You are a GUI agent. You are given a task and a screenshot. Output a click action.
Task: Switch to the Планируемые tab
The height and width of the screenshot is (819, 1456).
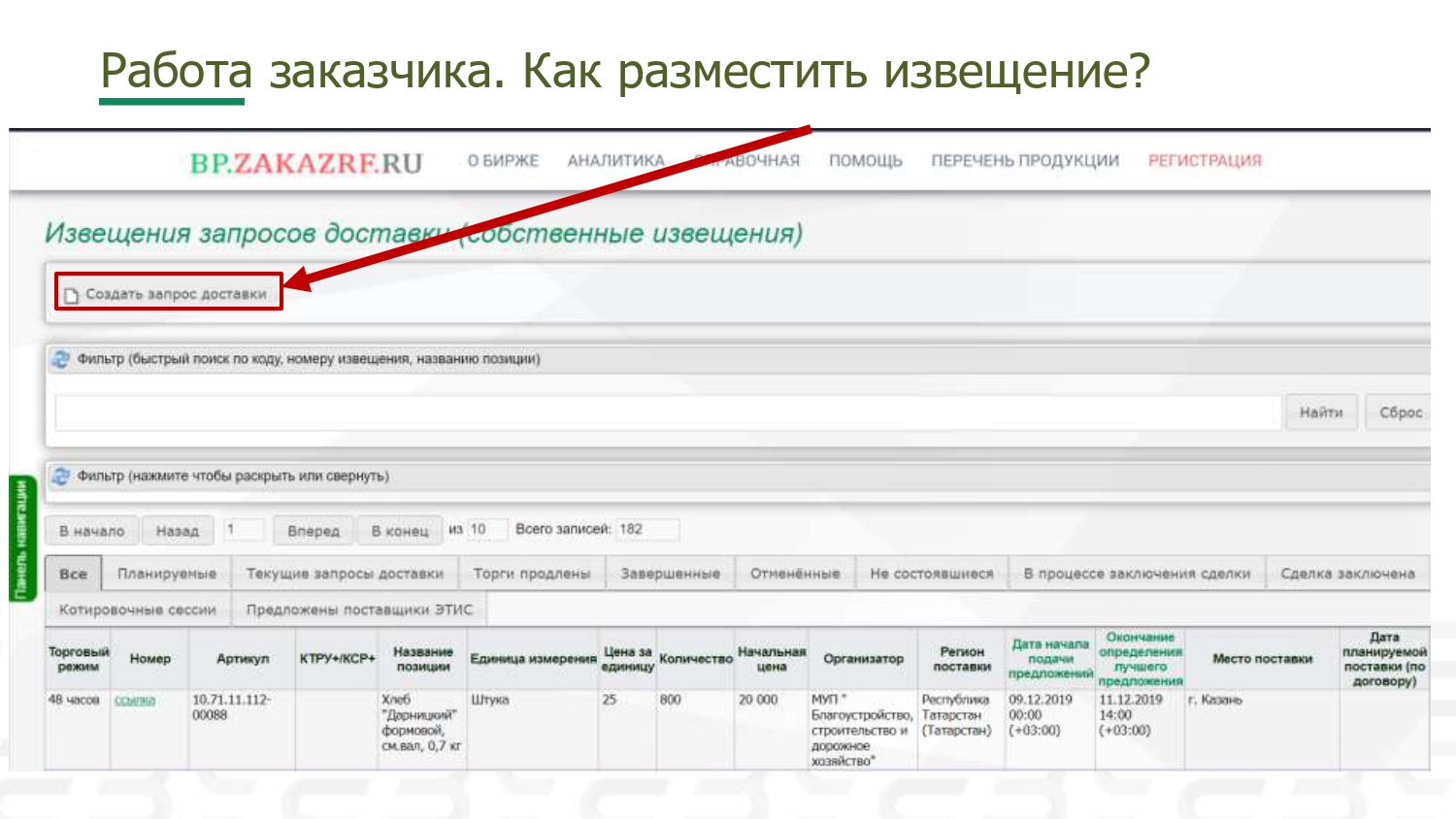(167, 573)
